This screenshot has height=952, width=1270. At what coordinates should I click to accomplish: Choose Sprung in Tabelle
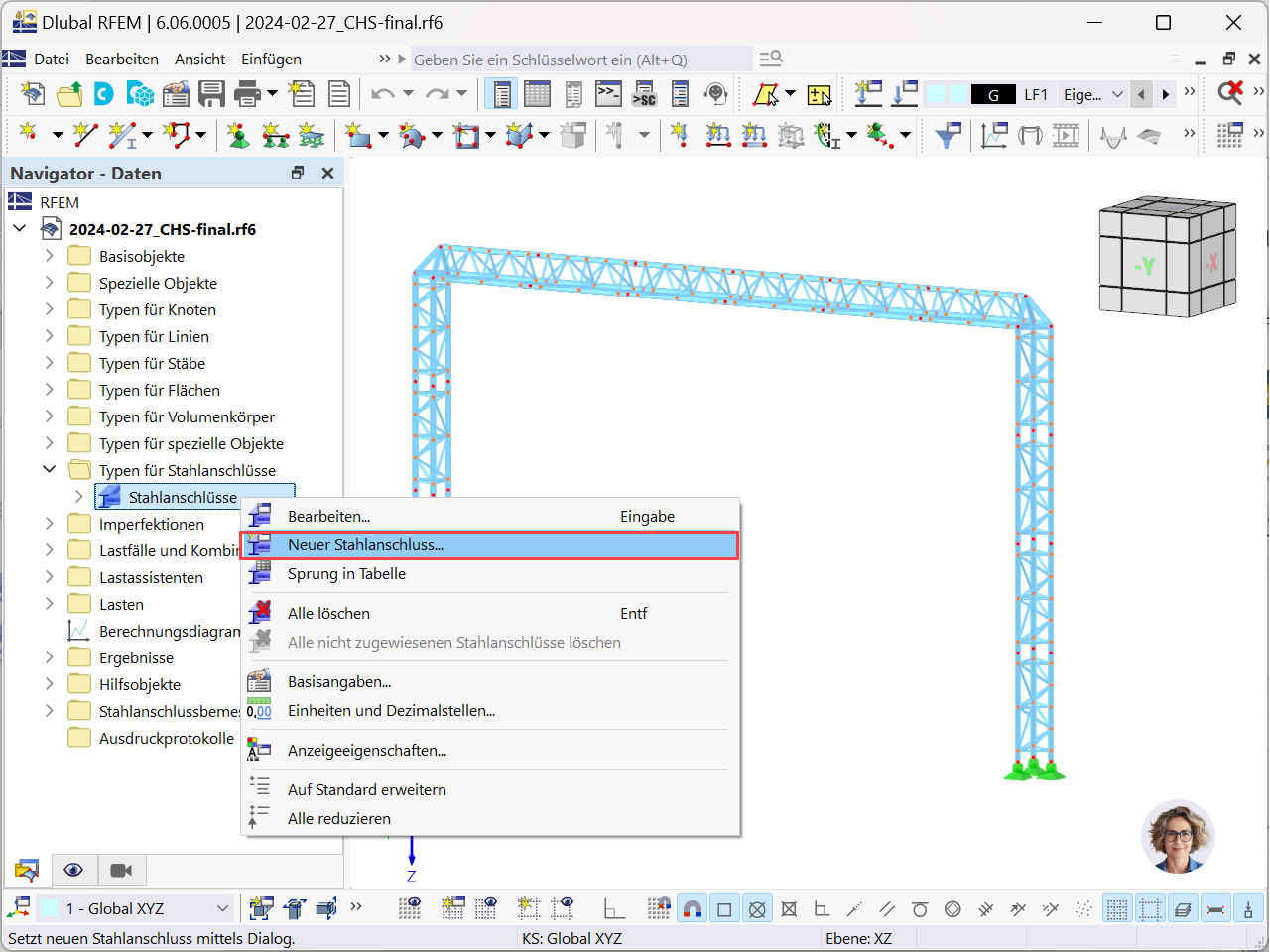click(x=490, y=574)
